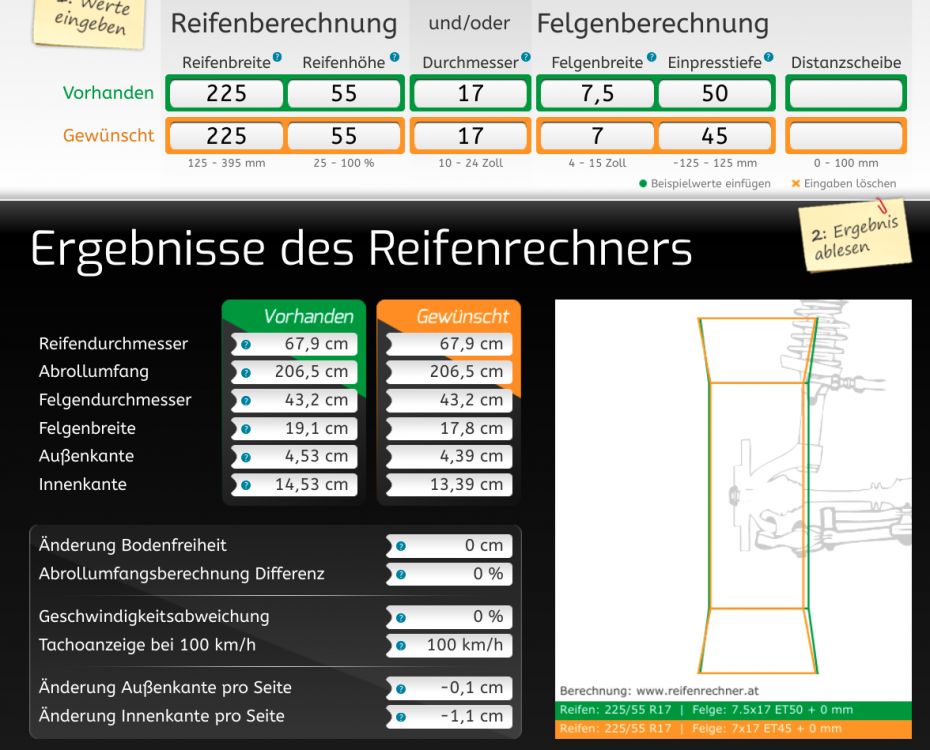Open help icon for Geschwindigkeitsabweichung
The image size is (930, 750).
click(401, 618)
